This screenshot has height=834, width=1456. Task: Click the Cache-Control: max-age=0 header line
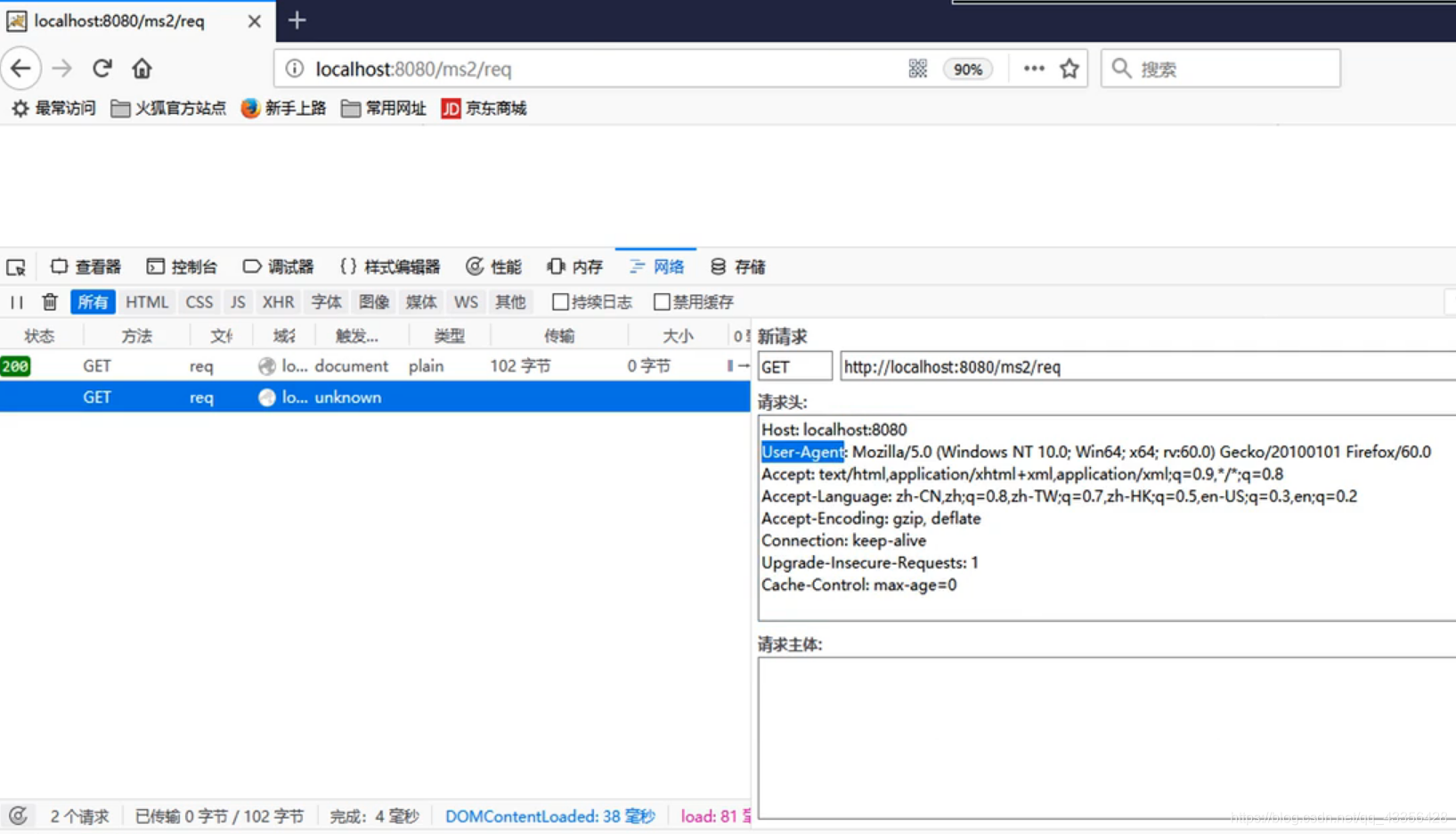tap(858, 585)
